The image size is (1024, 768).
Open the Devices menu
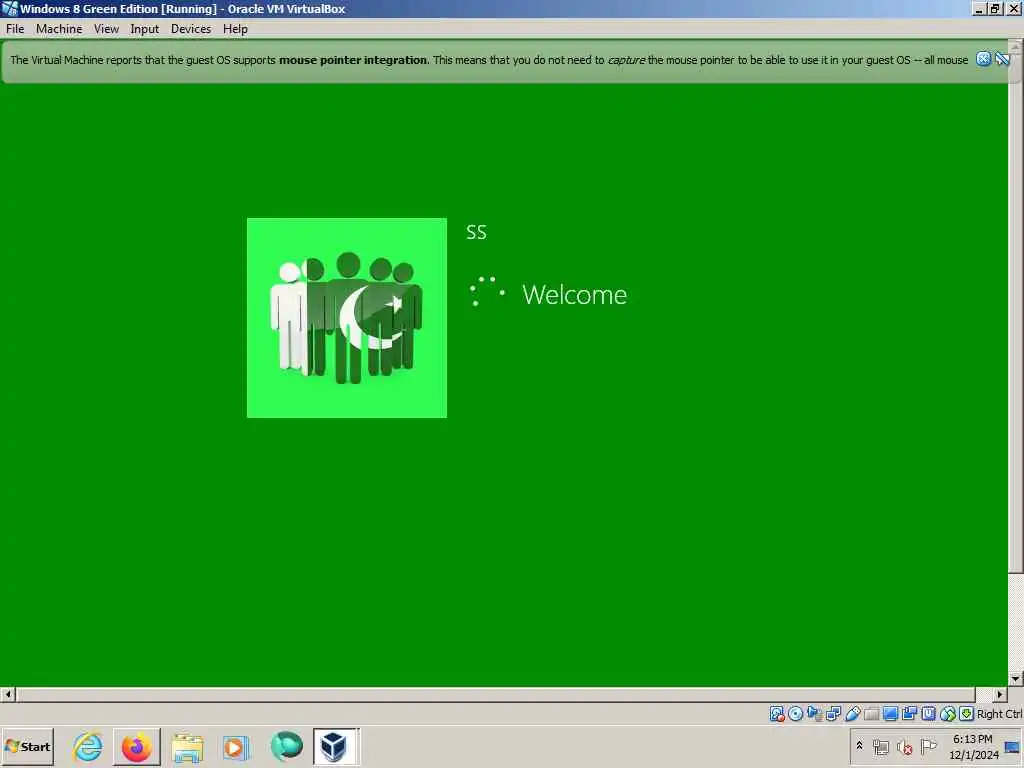191,29
